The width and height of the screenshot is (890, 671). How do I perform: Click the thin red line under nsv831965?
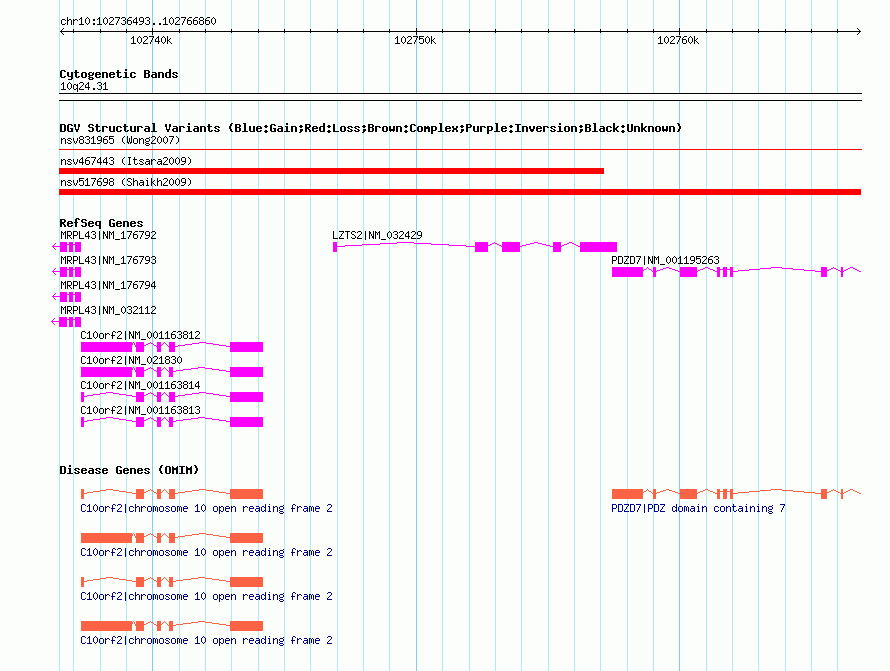click(x=460, y=150)
